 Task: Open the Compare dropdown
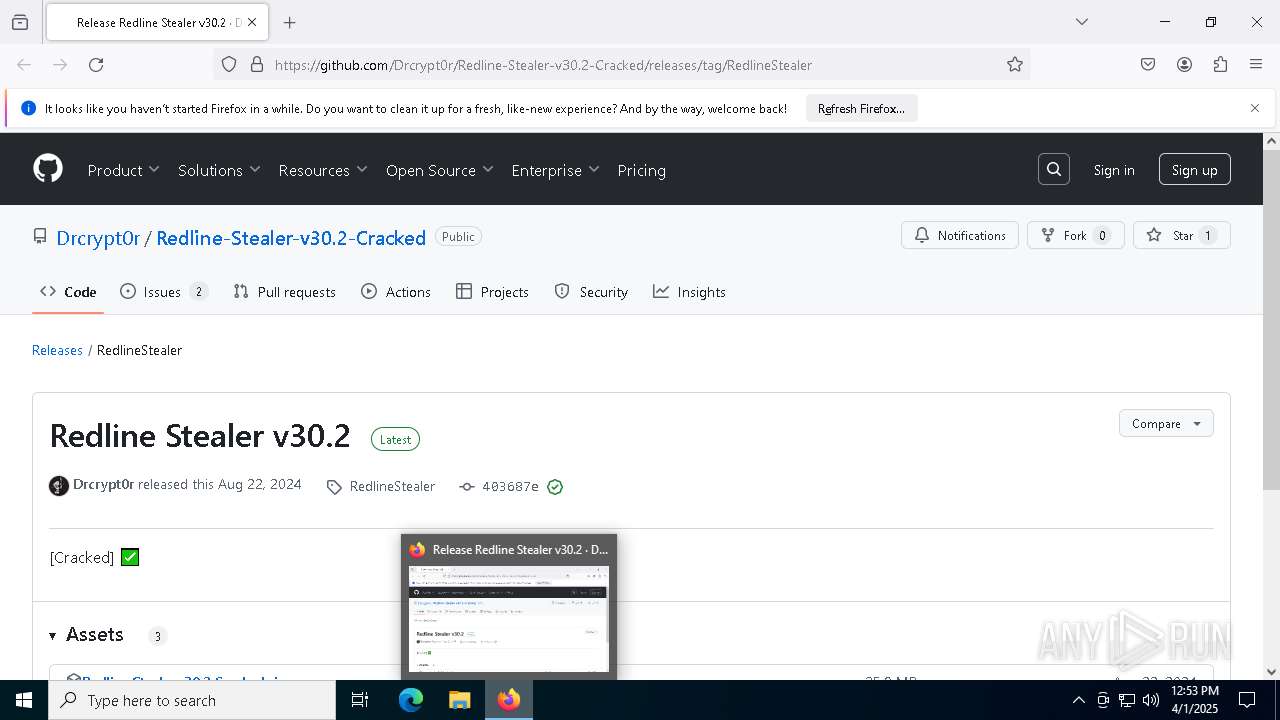(x=1166, y=423)
